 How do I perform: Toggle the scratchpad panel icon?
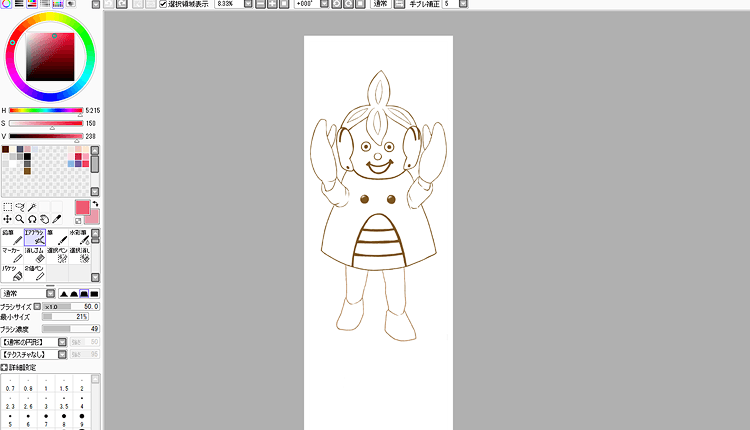(71, 3)
